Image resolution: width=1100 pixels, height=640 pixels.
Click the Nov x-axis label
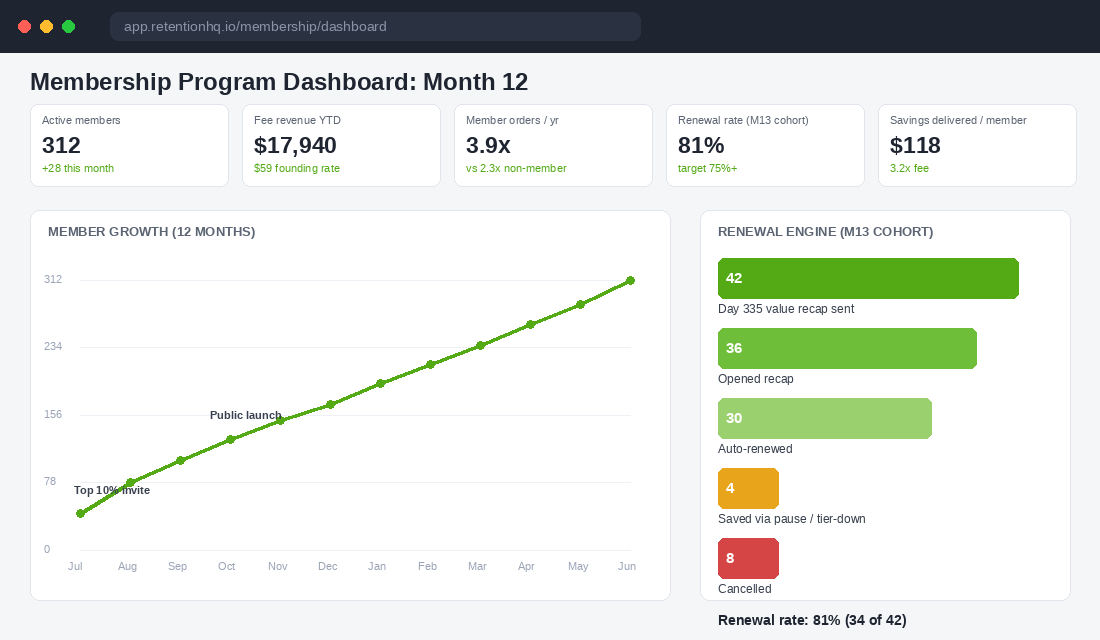tap(278, 566)
